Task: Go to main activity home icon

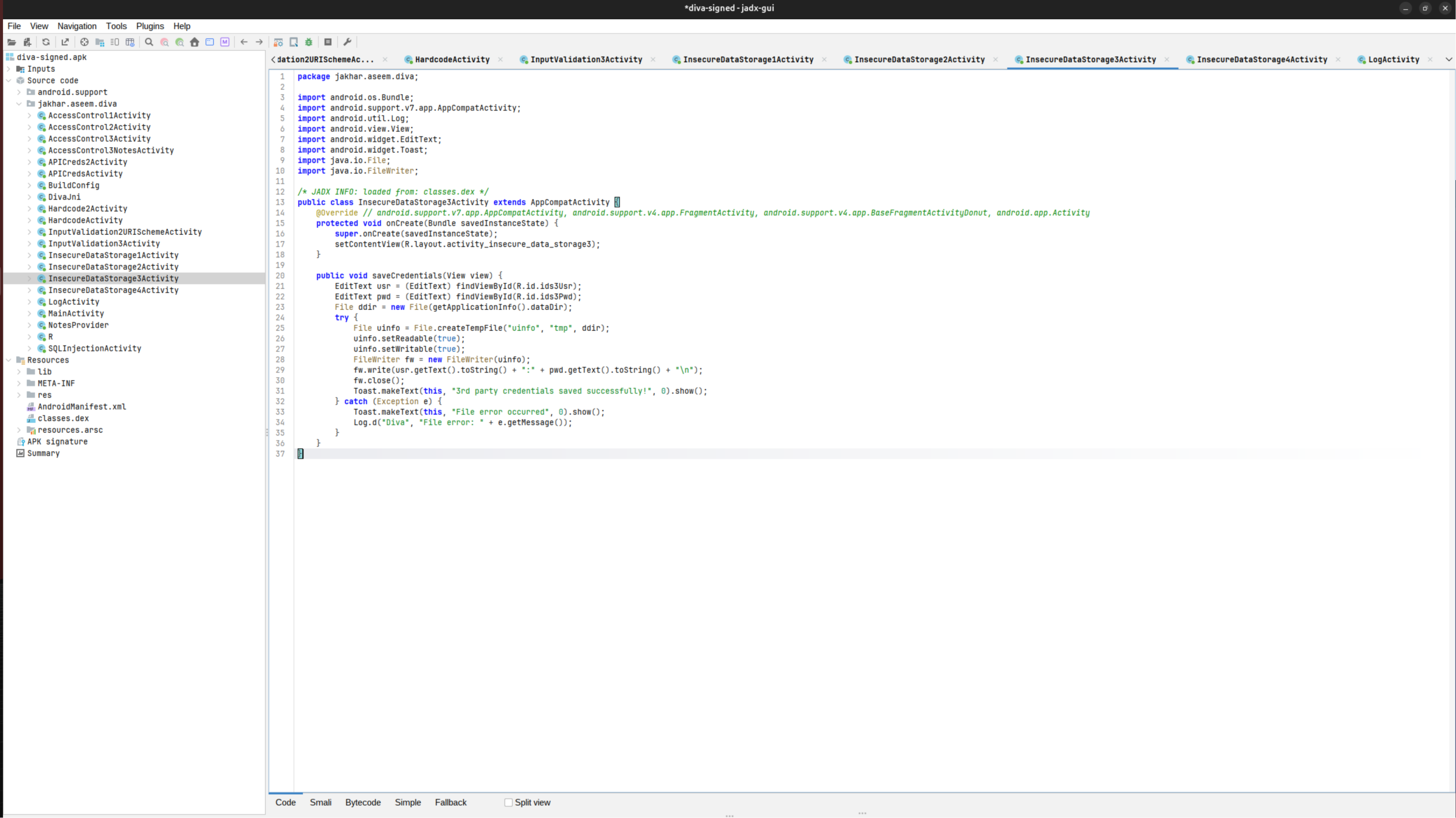Action: click(x=195, y=42)
